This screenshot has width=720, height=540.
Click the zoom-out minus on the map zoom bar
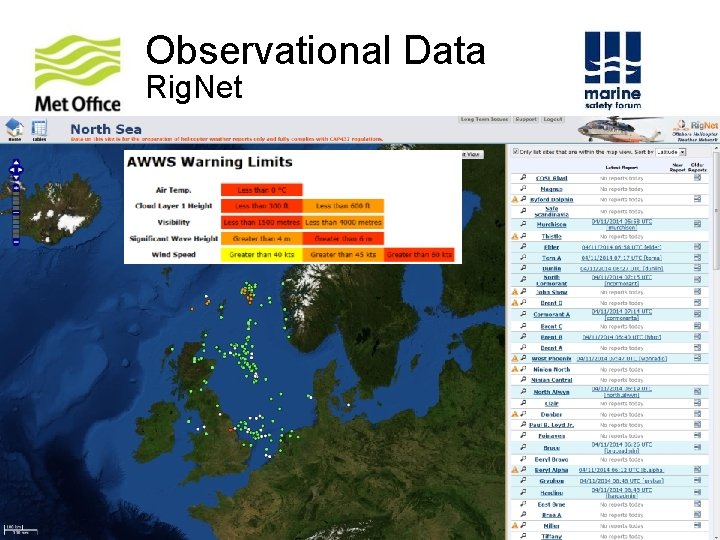[x=17, y=242]
